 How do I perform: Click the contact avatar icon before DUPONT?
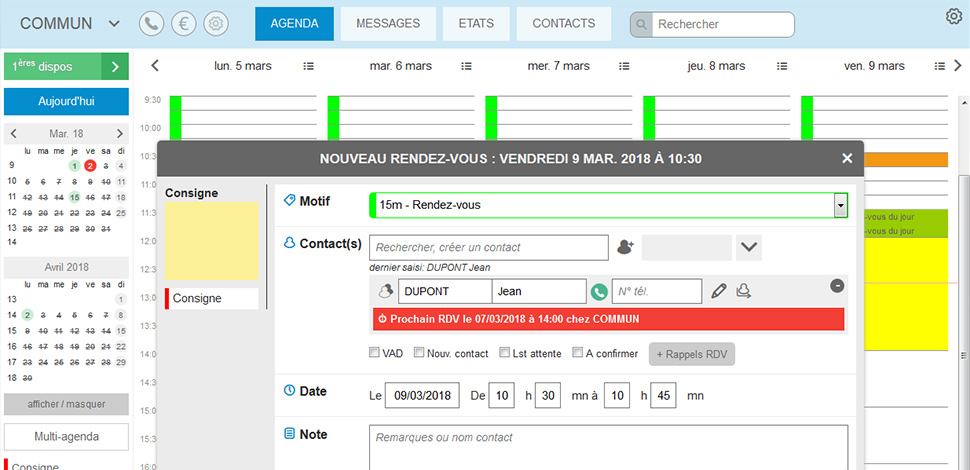387,291
